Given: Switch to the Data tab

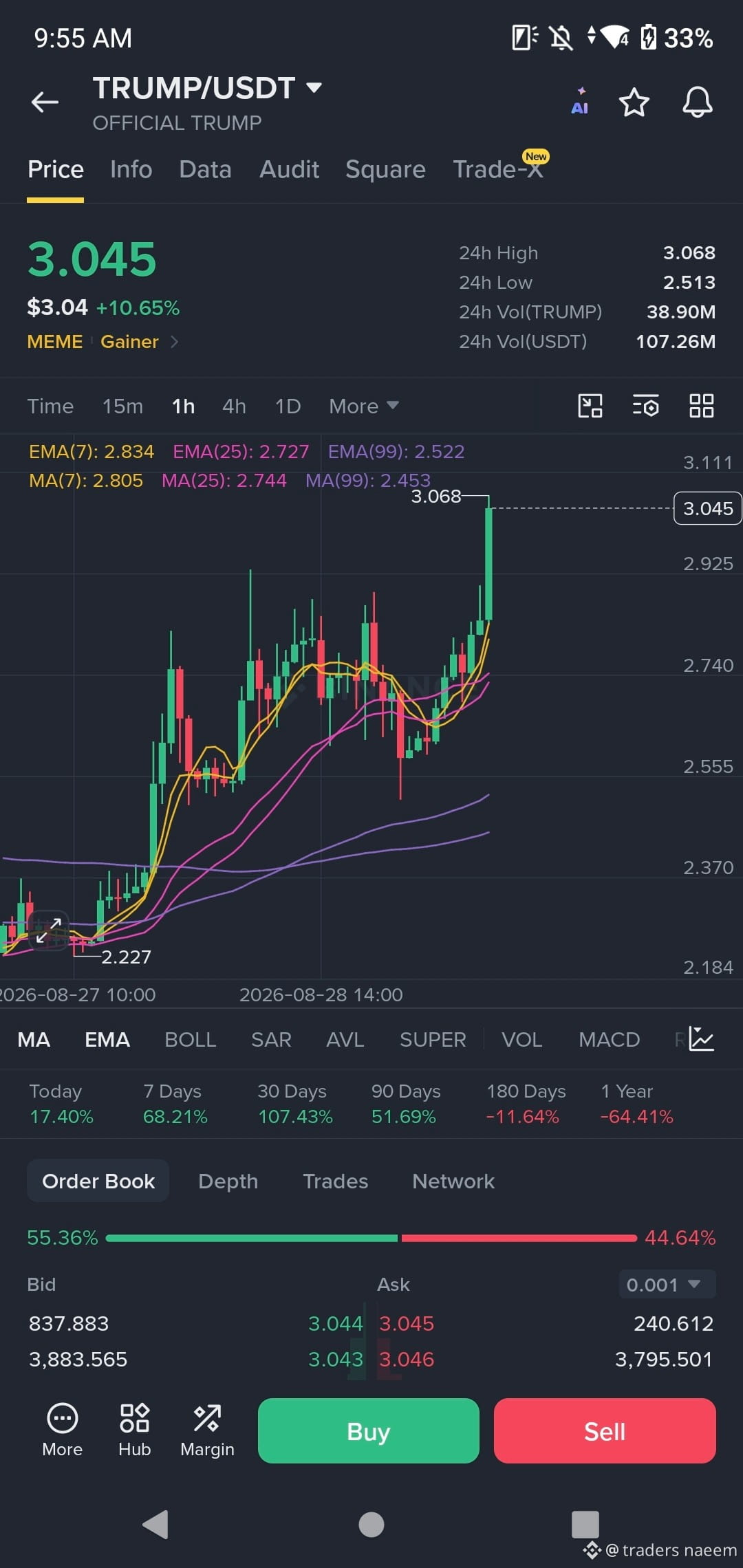Looking at the screenshot, I should click(x=205, y=169).
